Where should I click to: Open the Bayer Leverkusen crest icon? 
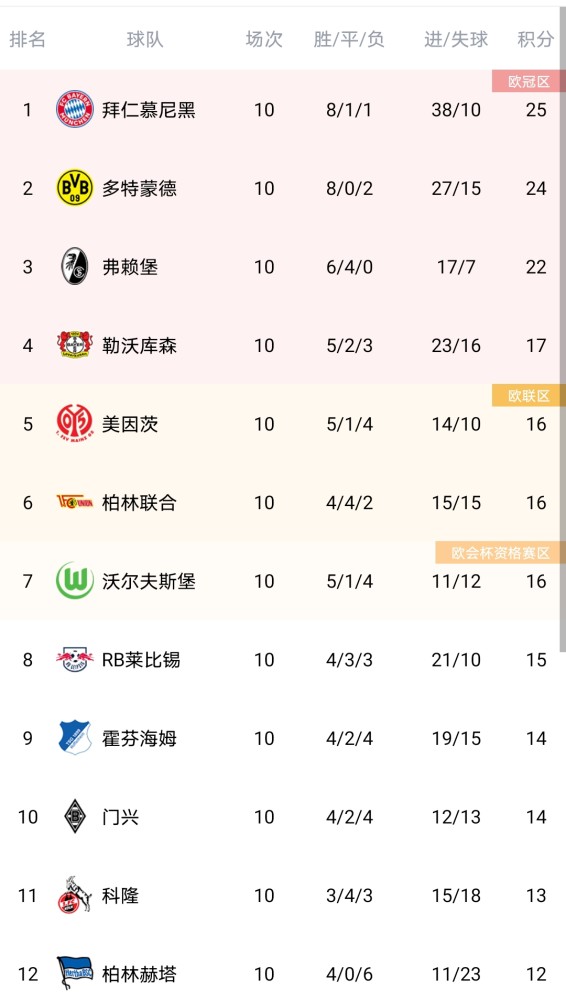pyautogui.click(x=75, y=344)
